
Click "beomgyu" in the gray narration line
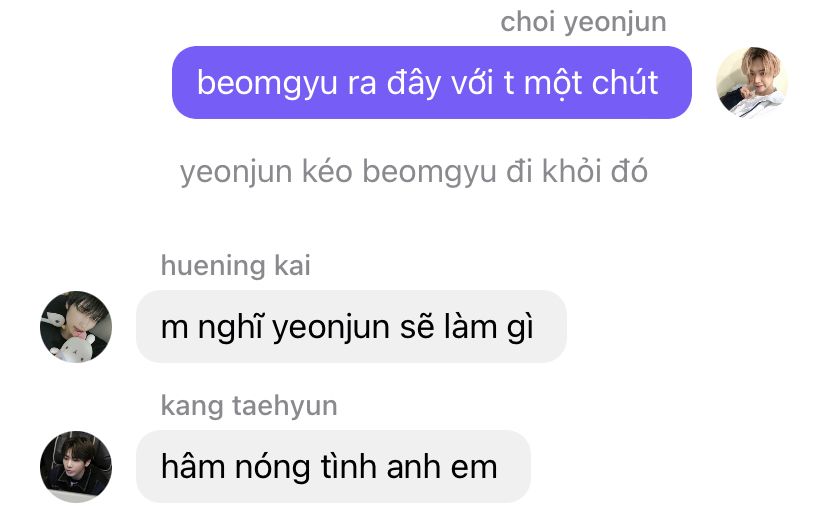point(429,173)
